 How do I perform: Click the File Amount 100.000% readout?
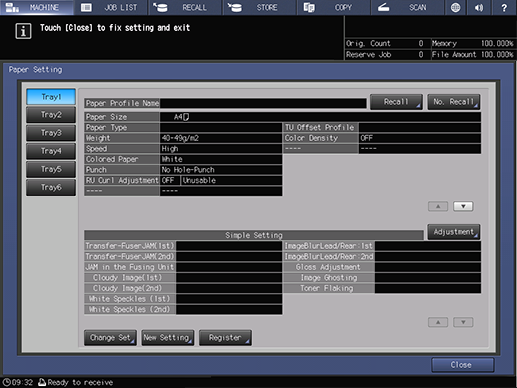pyautogui.click(x=473, y=55)
